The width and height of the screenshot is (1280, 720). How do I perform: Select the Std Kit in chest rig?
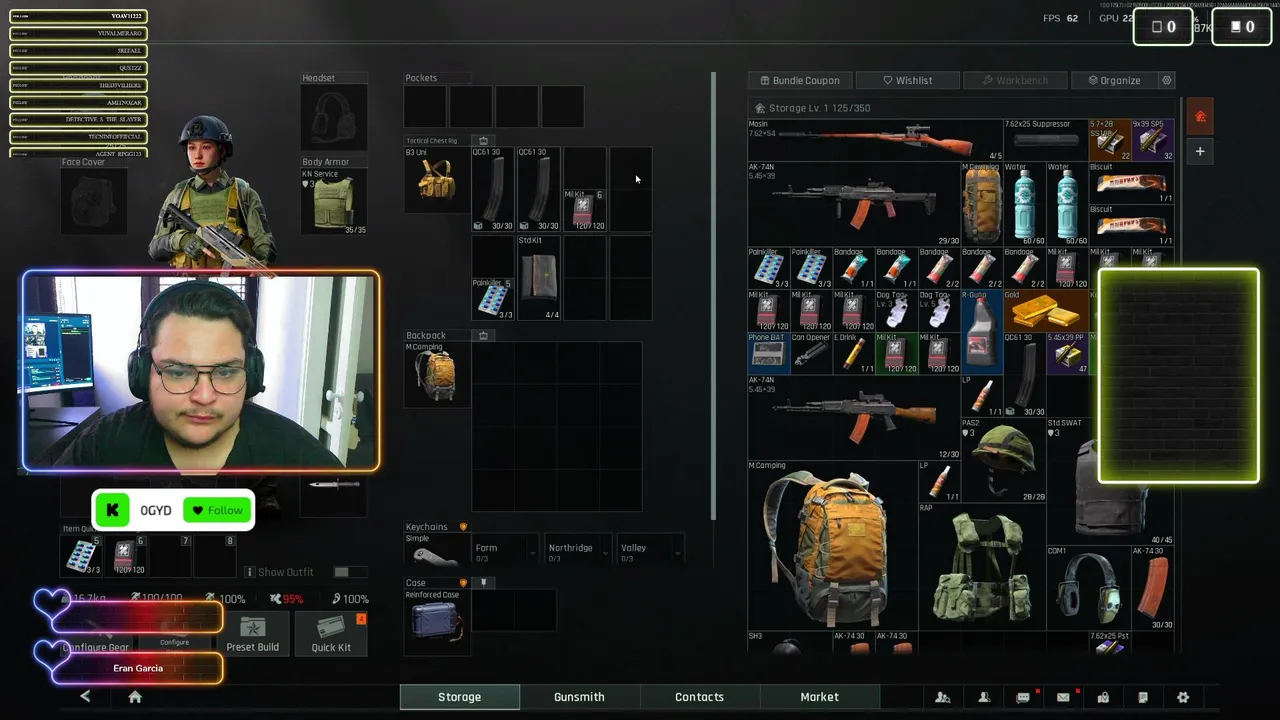pyautogui.click(x=539, y=278)
